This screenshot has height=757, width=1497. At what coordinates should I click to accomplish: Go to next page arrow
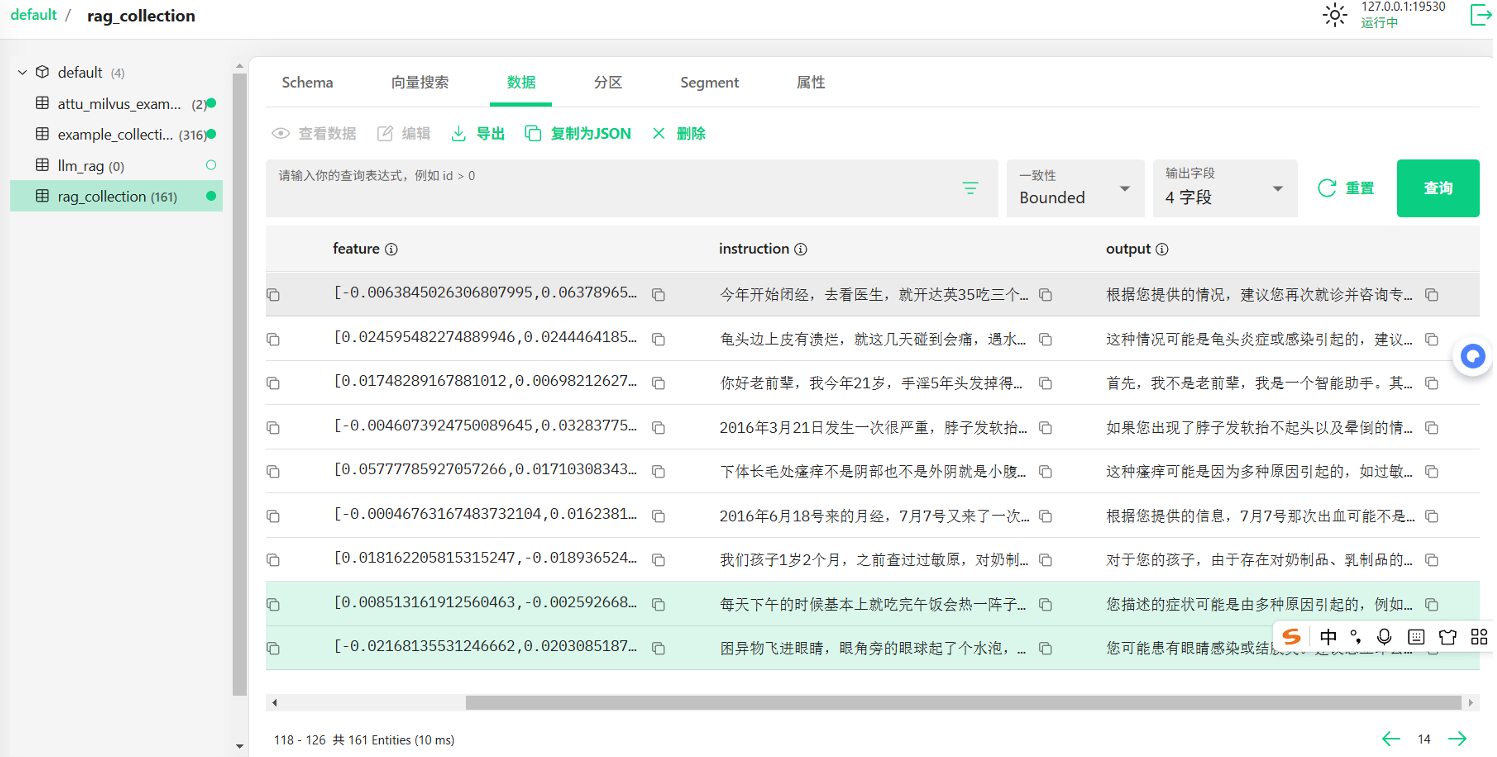1458,739
